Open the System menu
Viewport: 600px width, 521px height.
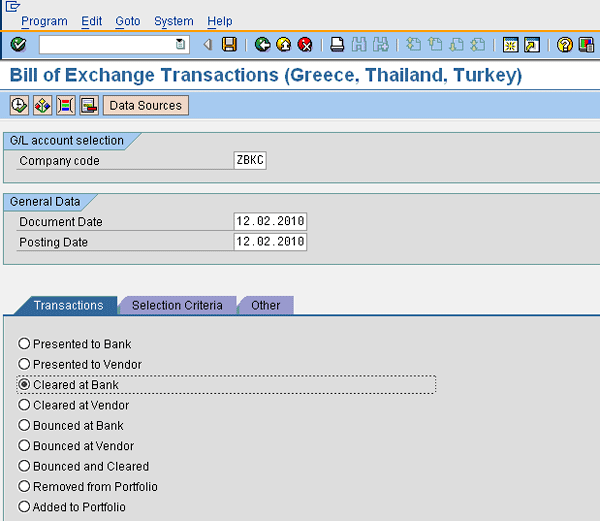click(x=174, y=21)
